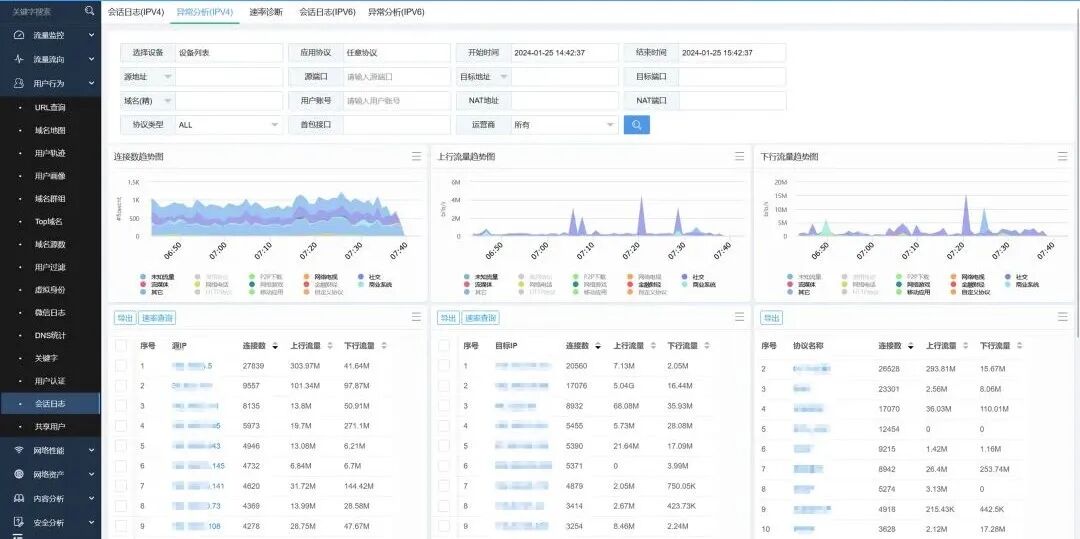The height and width of the screenshot is (539, 1080).
Task: Click the 网络性能 wifi icon in sidebar
Action: tap(19, 450)
